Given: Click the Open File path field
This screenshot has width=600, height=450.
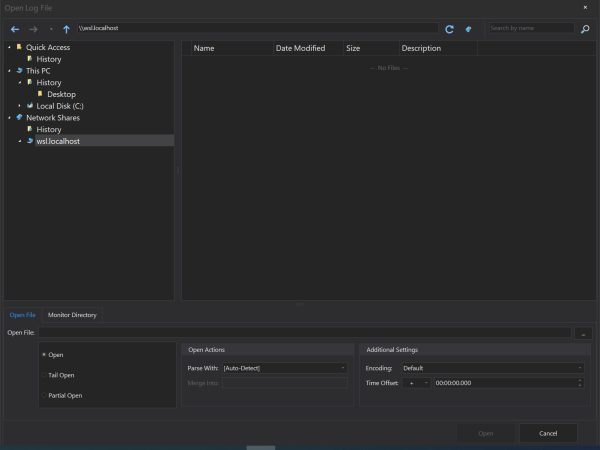Looking at the screenshot, I should (305, 333).
